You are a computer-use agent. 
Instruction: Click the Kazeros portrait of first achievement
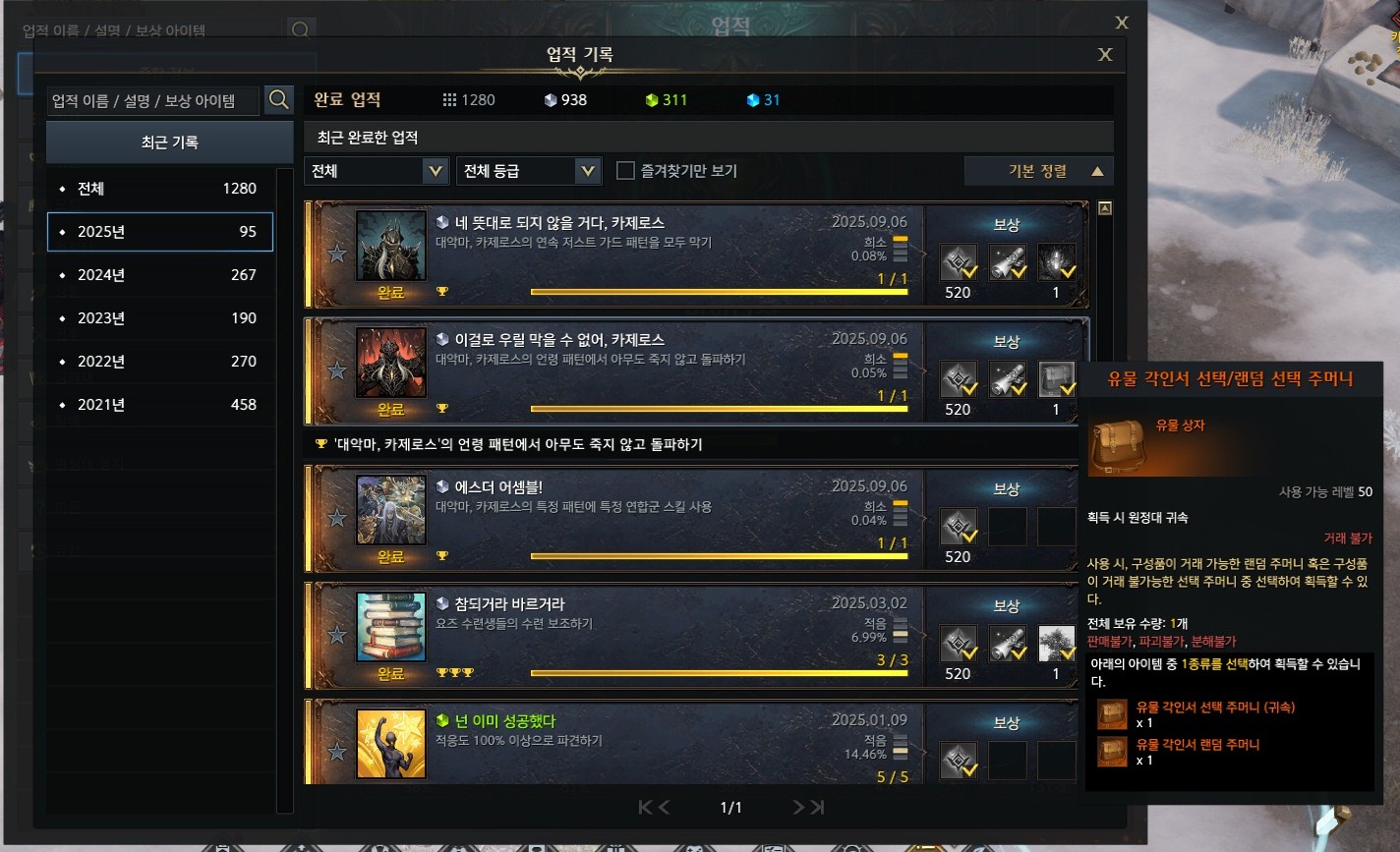[391, 246]
